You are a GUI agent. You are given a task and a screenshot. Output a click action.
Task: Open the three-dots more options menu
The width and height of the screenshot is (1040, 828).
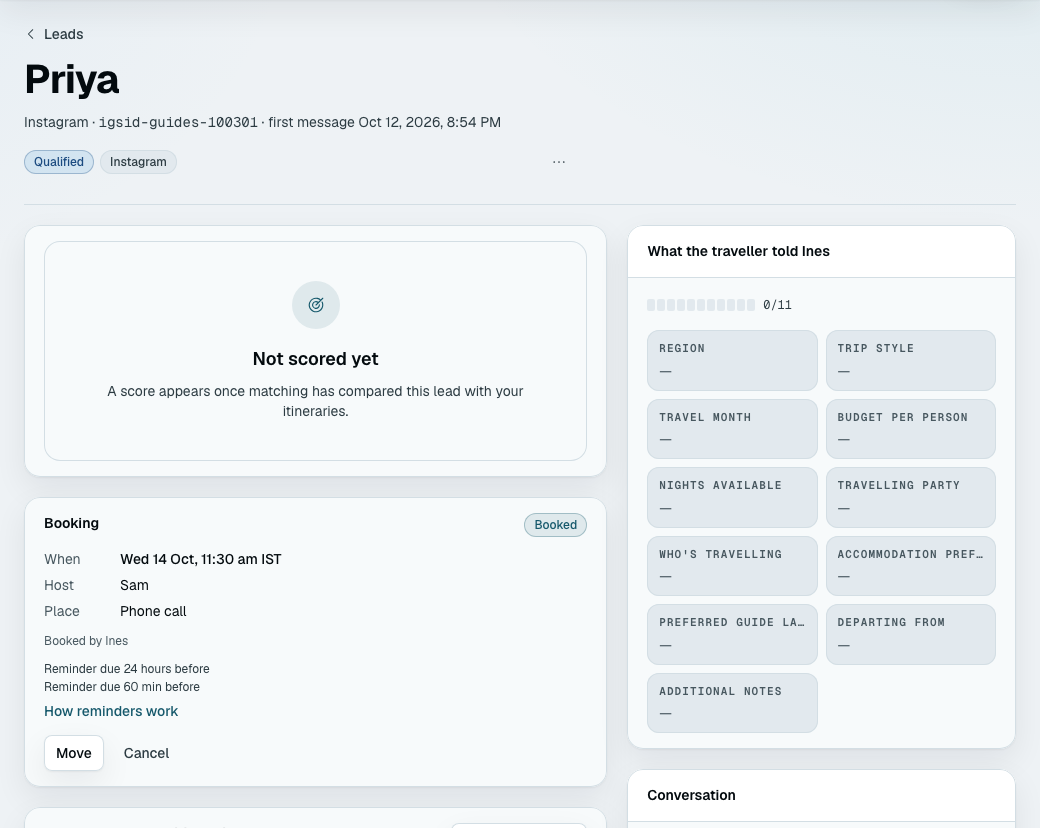[559, 162]
